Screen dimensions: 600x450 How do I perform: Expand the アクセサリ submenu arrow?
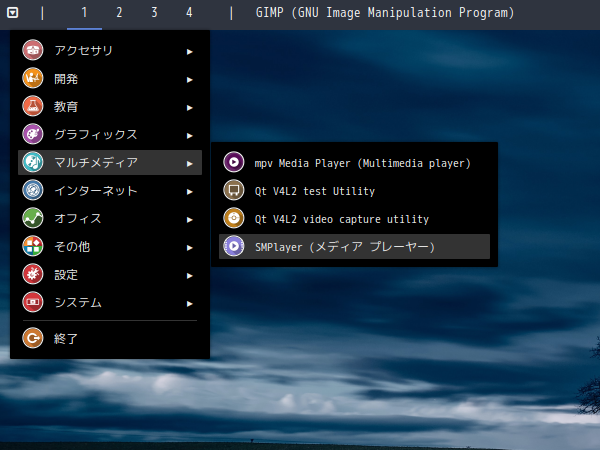189,52
